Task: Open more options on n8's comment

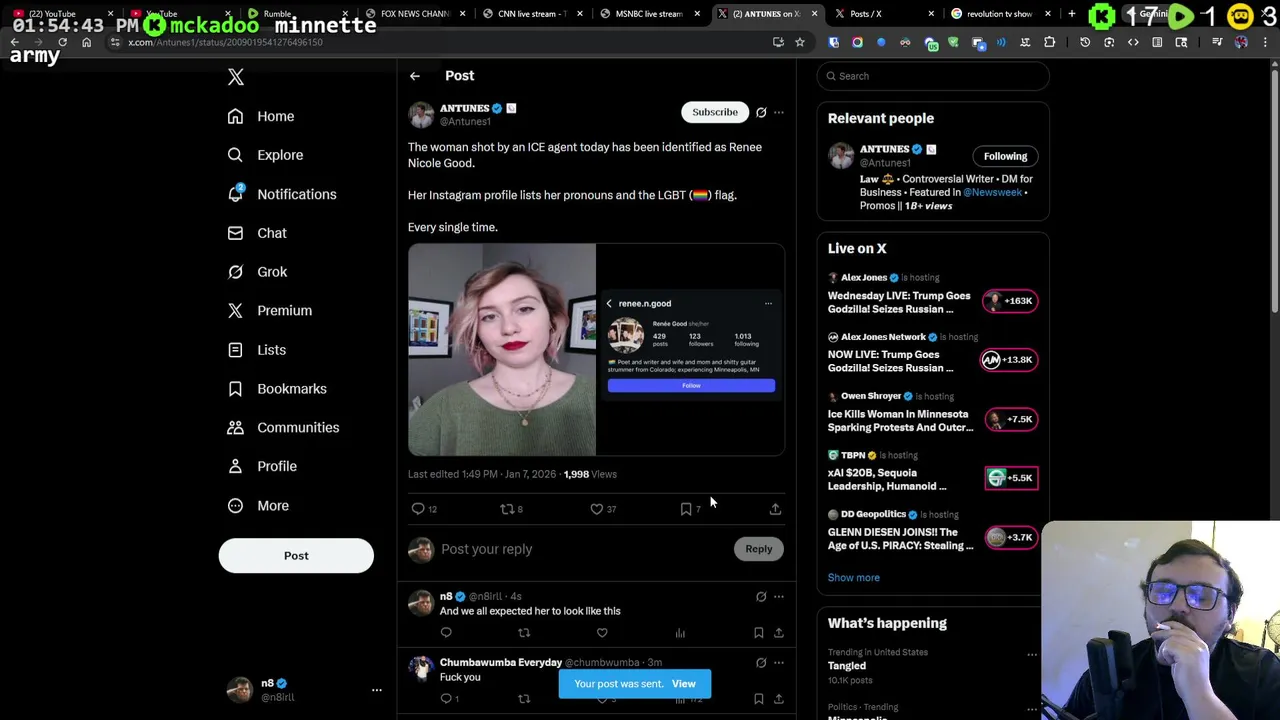Action: coord(779,596)
